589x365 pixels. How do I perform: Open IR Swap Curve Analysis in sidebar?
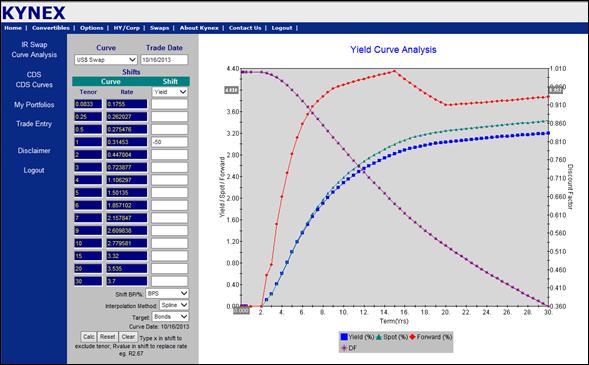click(34, 50)
